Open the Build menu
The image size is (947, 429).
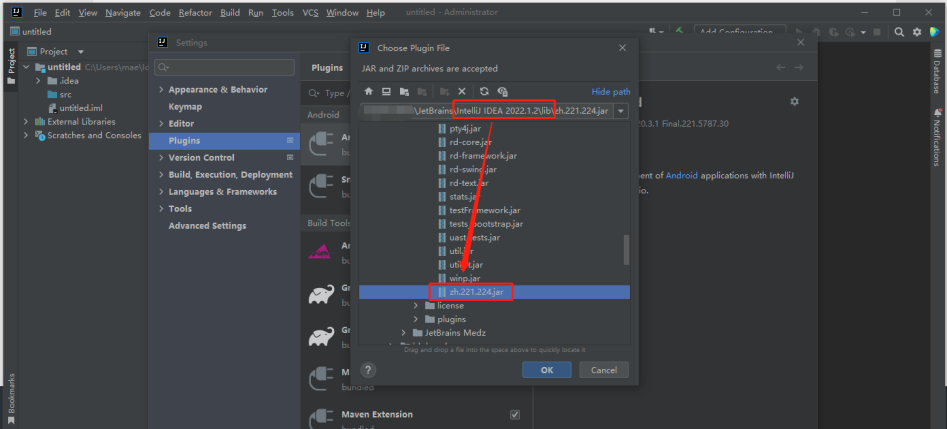(x=230, y=13)
